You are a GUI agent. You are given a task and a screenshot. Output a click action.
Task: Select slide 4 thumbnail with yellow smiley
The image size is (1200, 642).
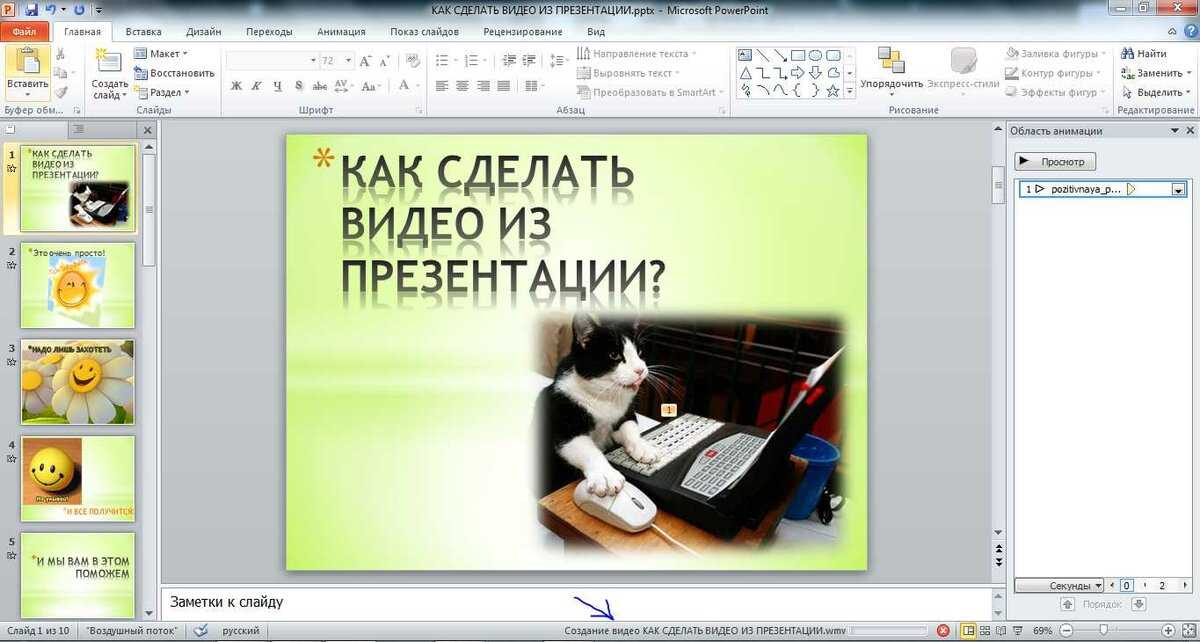click(77, 478)
